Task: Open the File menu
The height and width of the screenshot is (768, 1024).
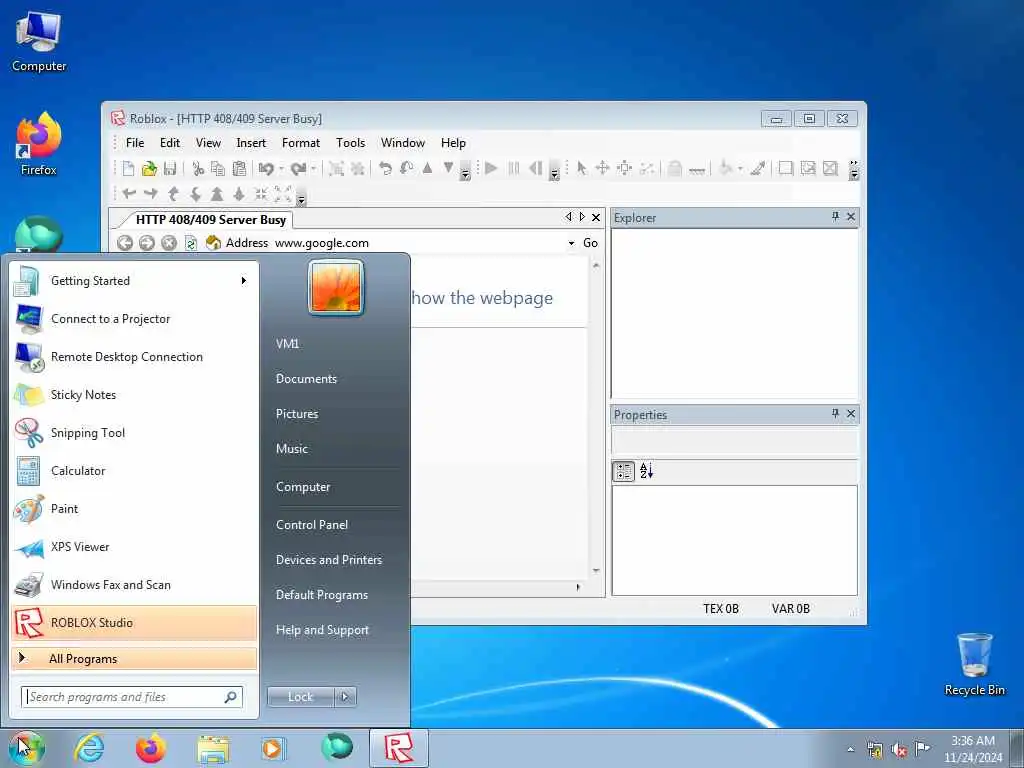Action: pyautogui.click(x=135, y=142)
